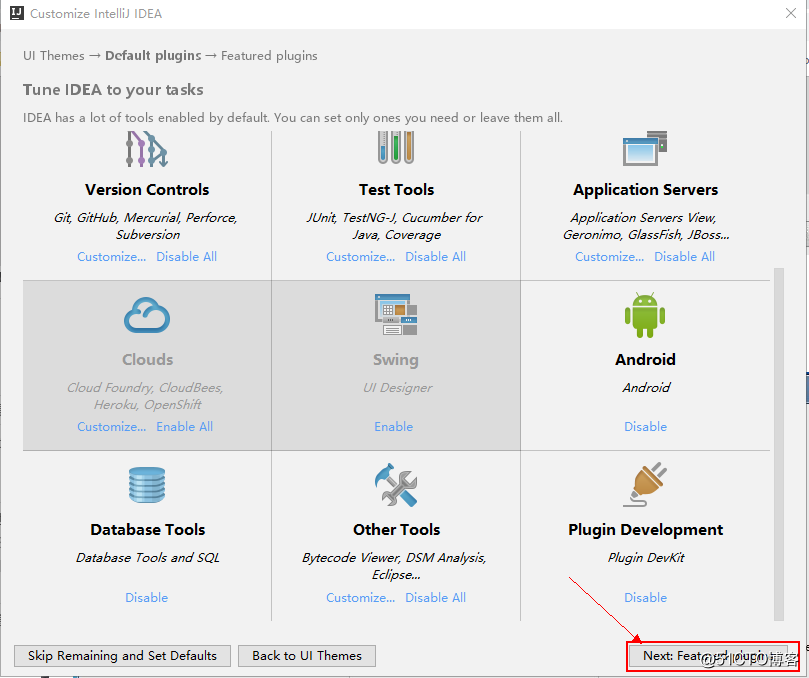809x678 pixels.
Task: Customize Application Servers plugins
Action: pyautogui.click(x=609, y=256)
